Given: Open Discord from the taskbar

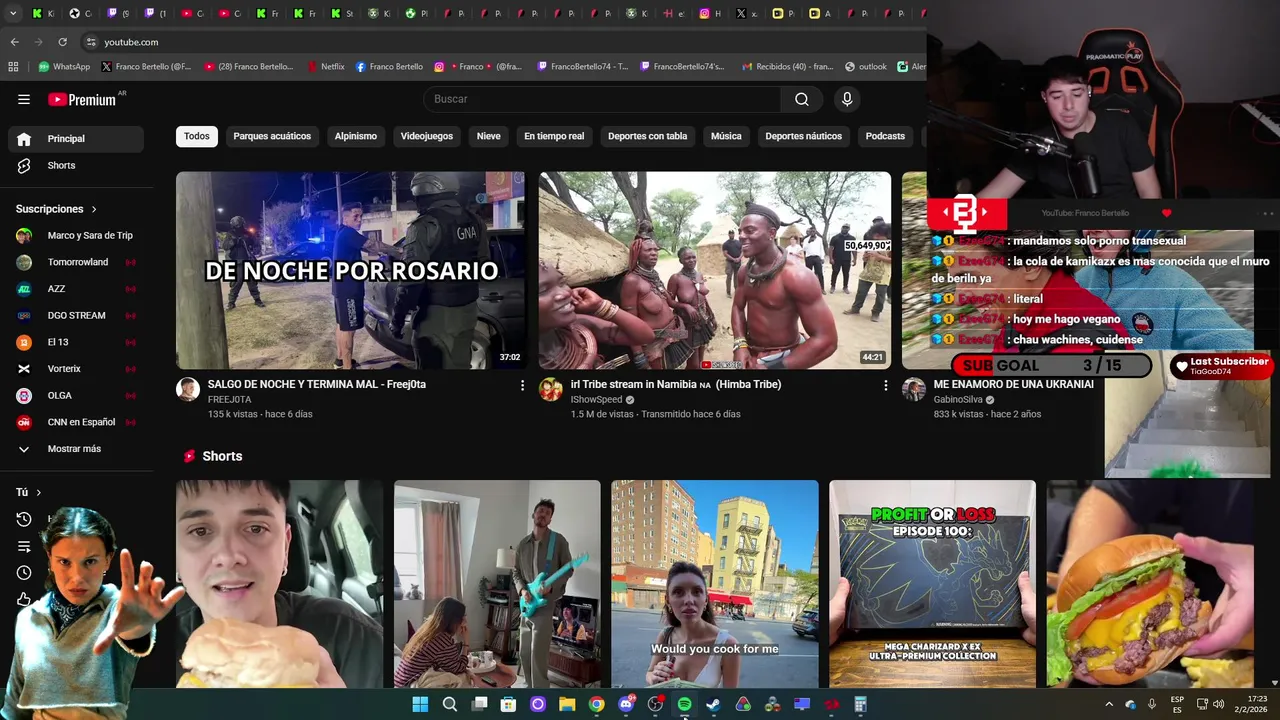Looking at the screenshot, I should point(626,704).
